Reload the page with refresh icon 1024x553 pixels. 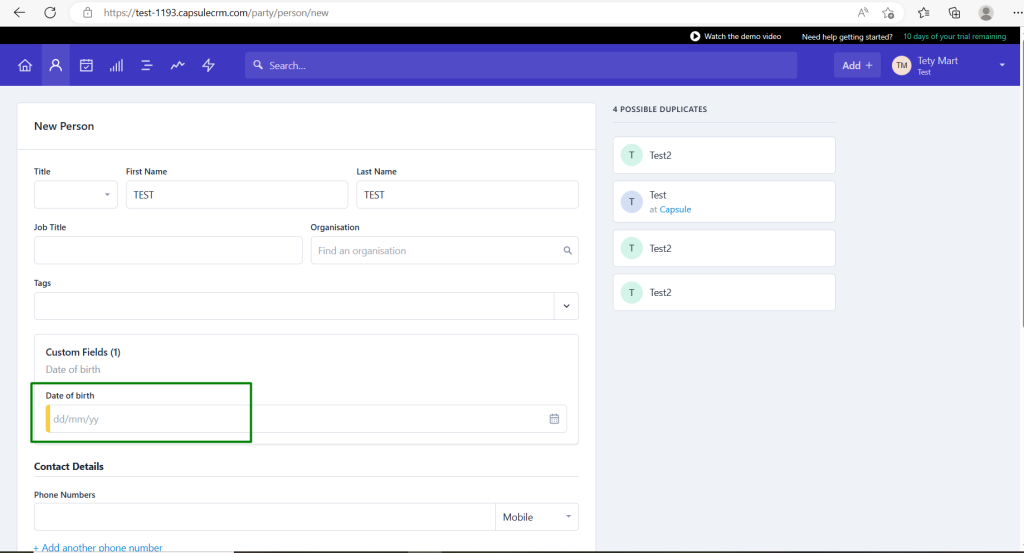(50, 12)
